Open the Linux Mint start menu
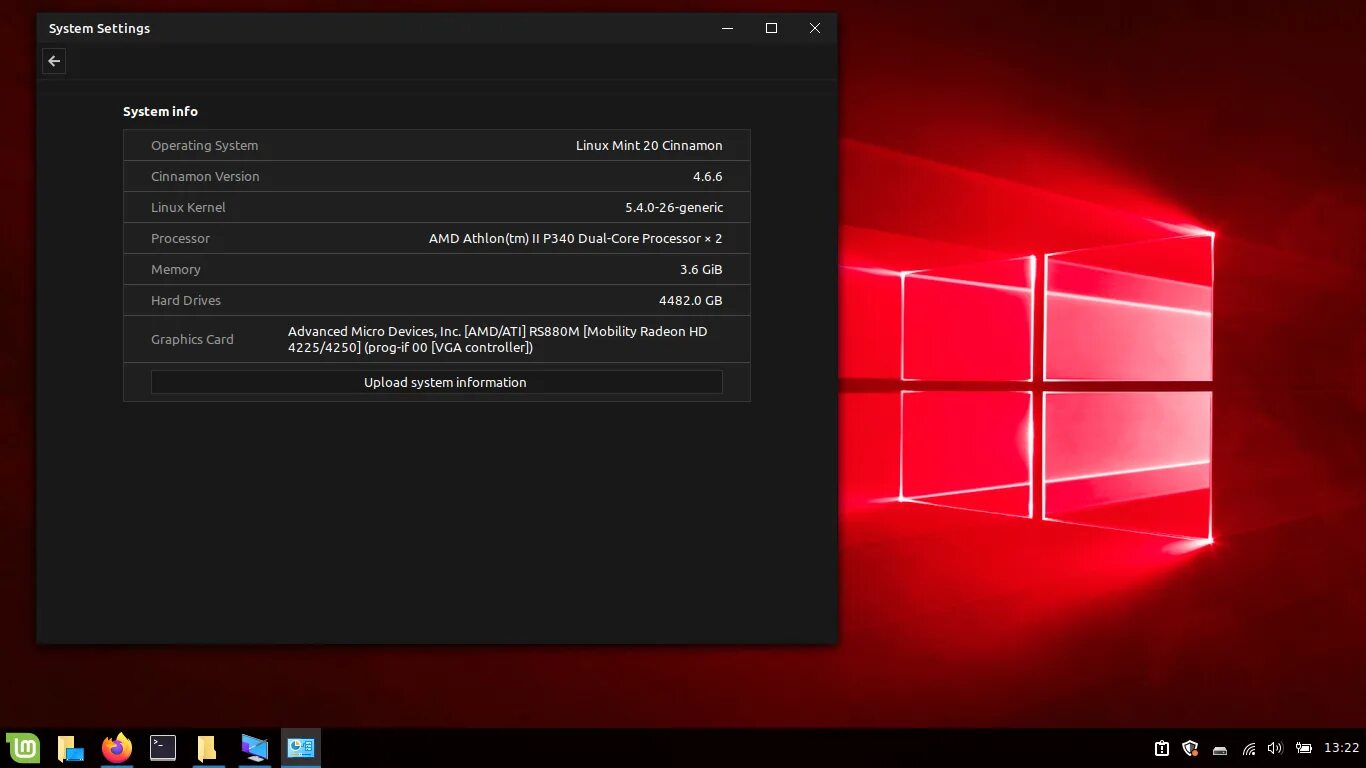 [23, 748]
